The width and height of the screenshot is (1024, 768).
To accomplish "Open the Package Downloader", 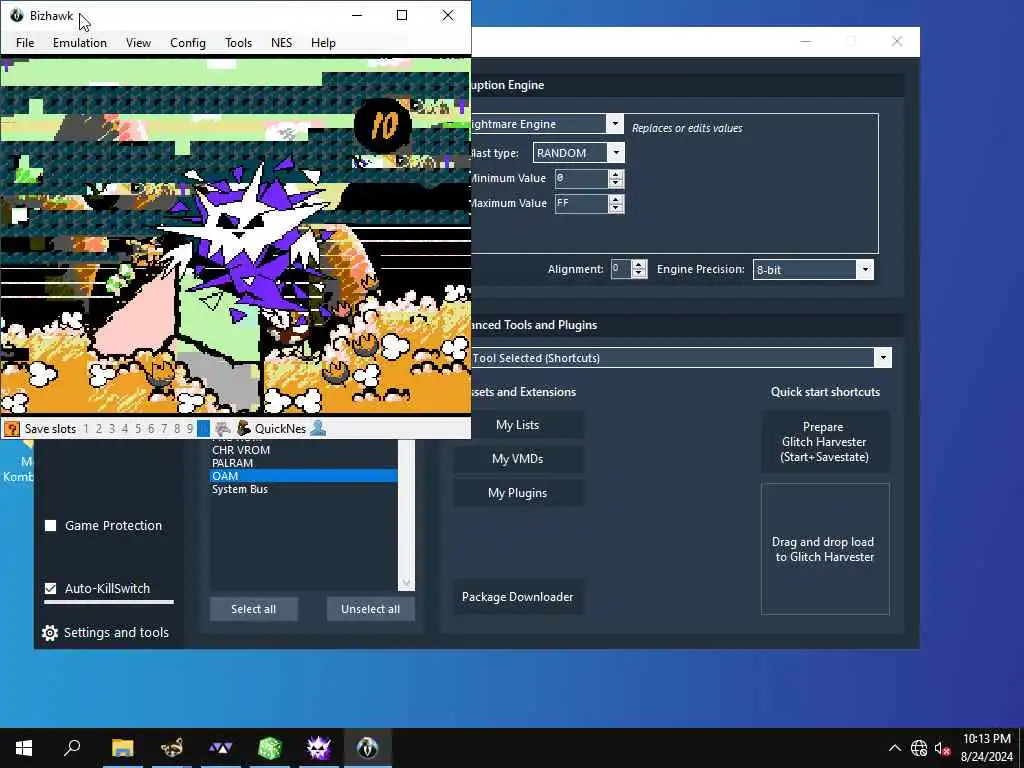I will coord(519,596).
